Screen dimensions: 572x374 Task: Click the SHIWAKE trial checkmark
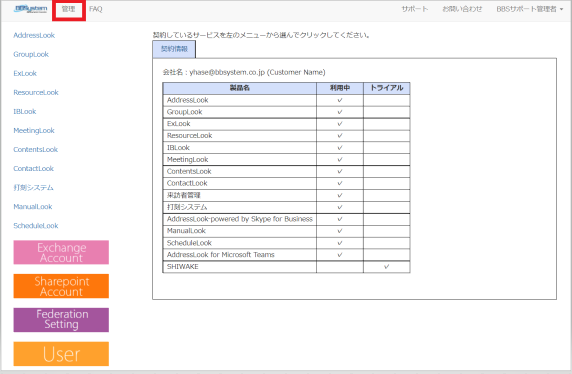click(x=387, y=267)
